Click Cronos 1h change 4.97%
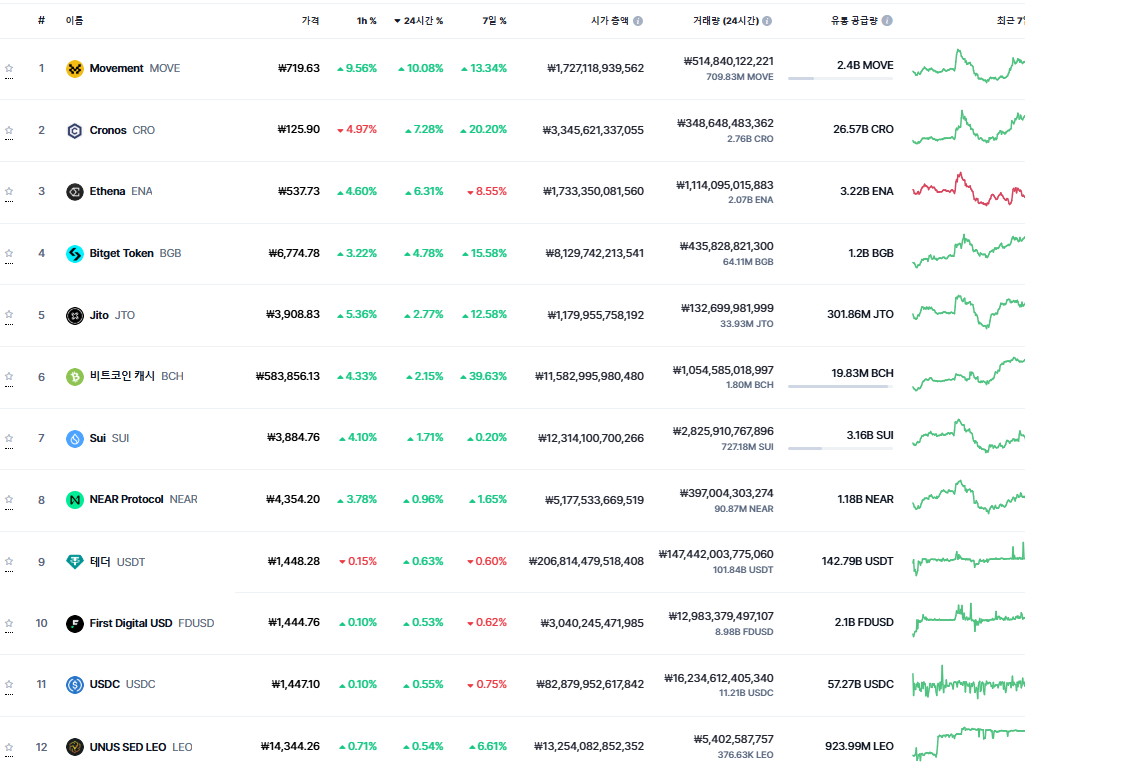This screenshot has width=1133, height=768. coord(357,130)
